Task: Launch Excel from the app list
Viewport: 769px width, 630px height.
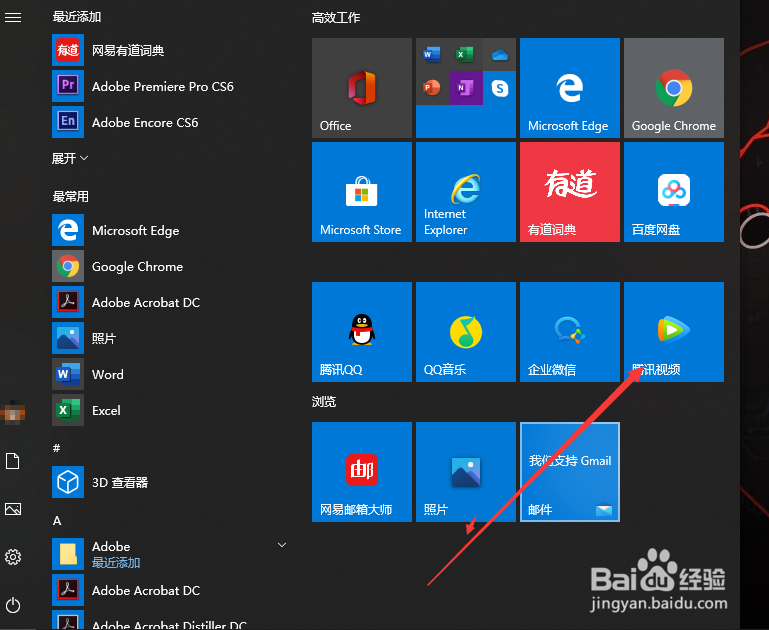Action: (x=169, y=410)
